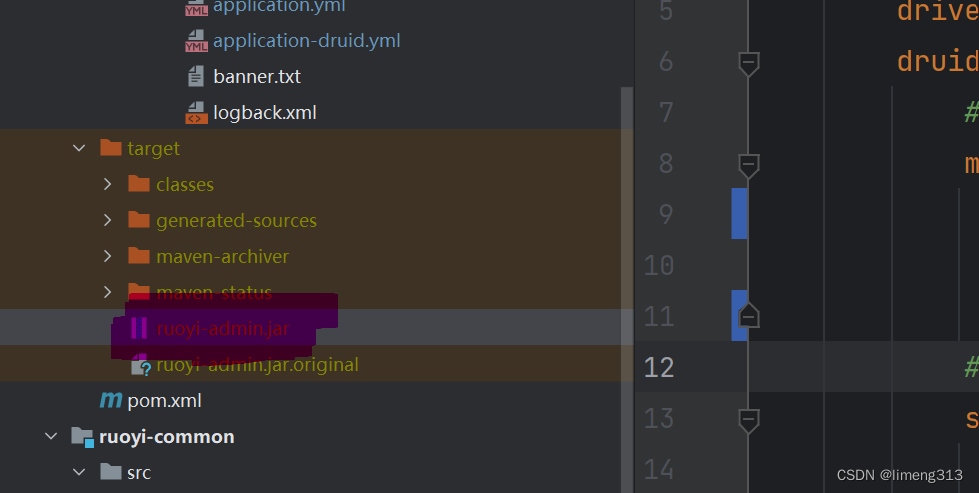Click the fold-end marker at line 11
Viewport: 979px width, 493px height.
[x=749, y=316]
